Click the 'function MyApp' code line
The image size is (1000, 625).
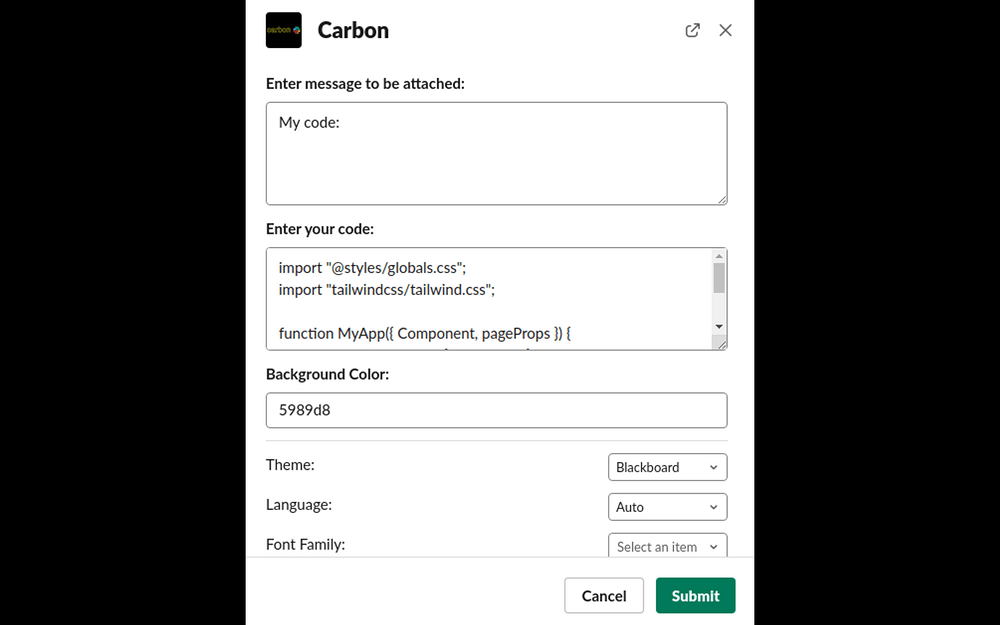click(425, 334)
